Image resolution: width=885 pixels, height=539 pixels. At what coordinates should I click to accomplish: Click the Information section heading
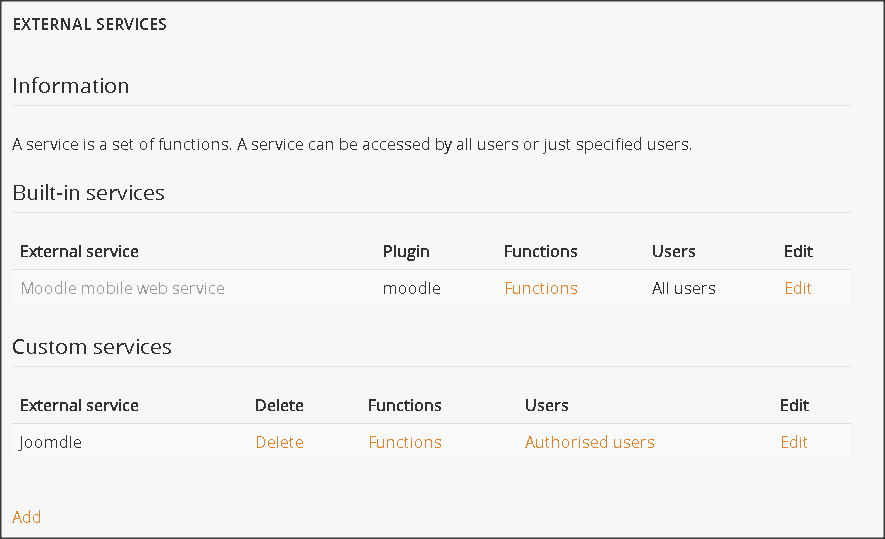pos(71,86)
